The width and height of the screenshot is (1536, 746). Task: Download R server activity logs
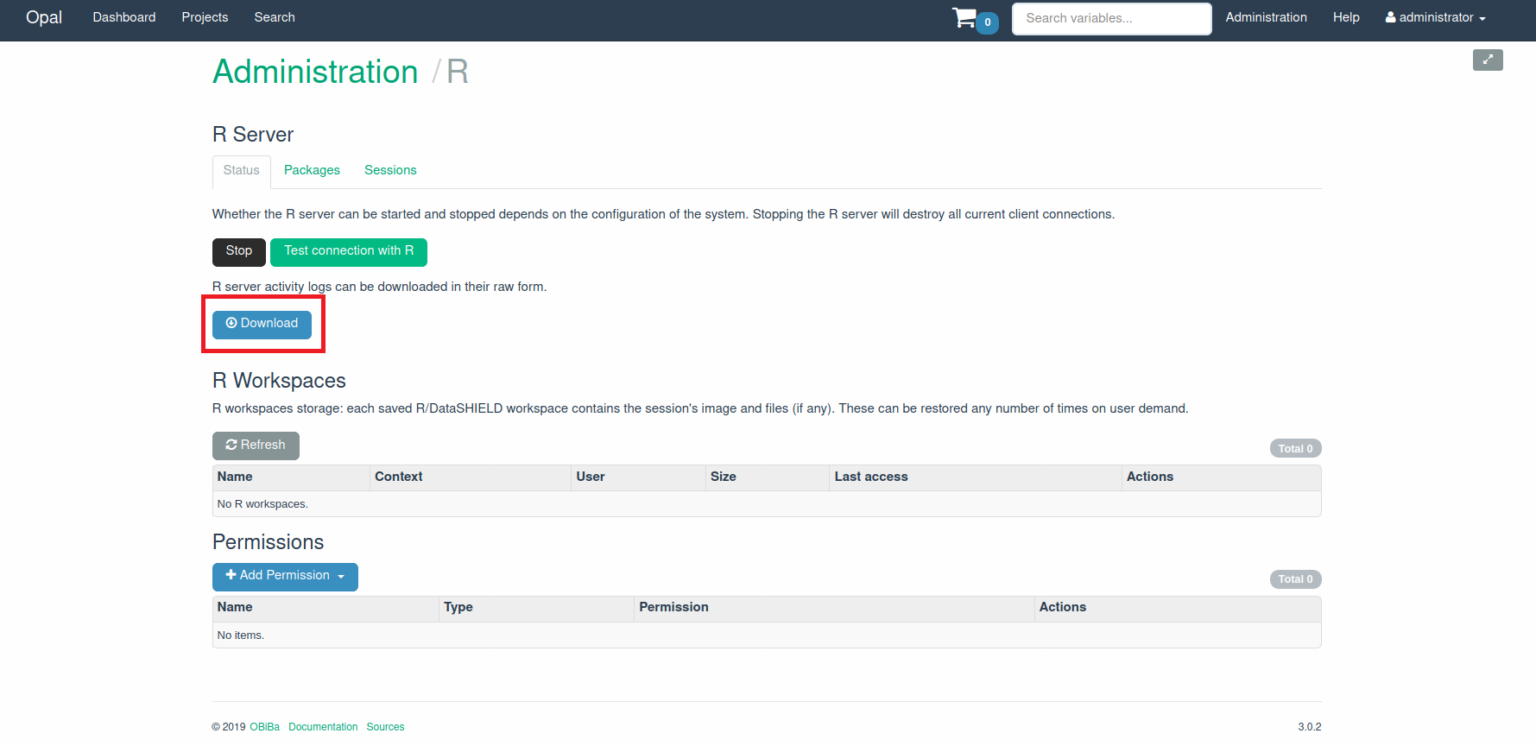[x=262, y=324]
